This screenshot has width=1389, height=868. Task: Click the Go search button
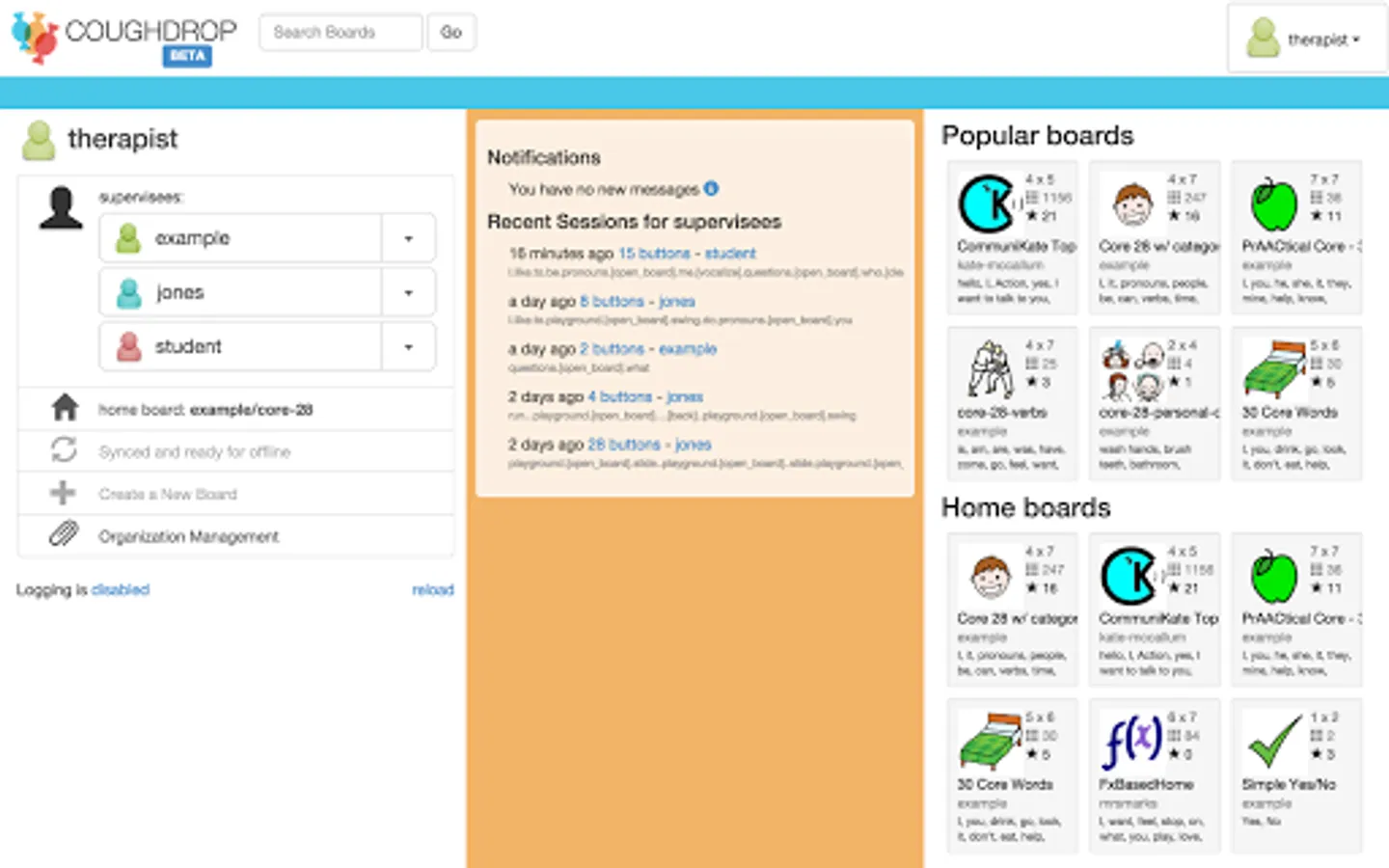tap(450, 32)
